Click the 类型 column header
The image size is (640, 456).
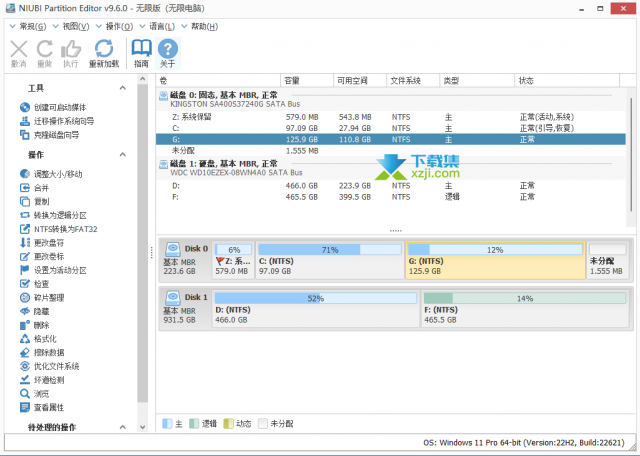pos(477,80)
